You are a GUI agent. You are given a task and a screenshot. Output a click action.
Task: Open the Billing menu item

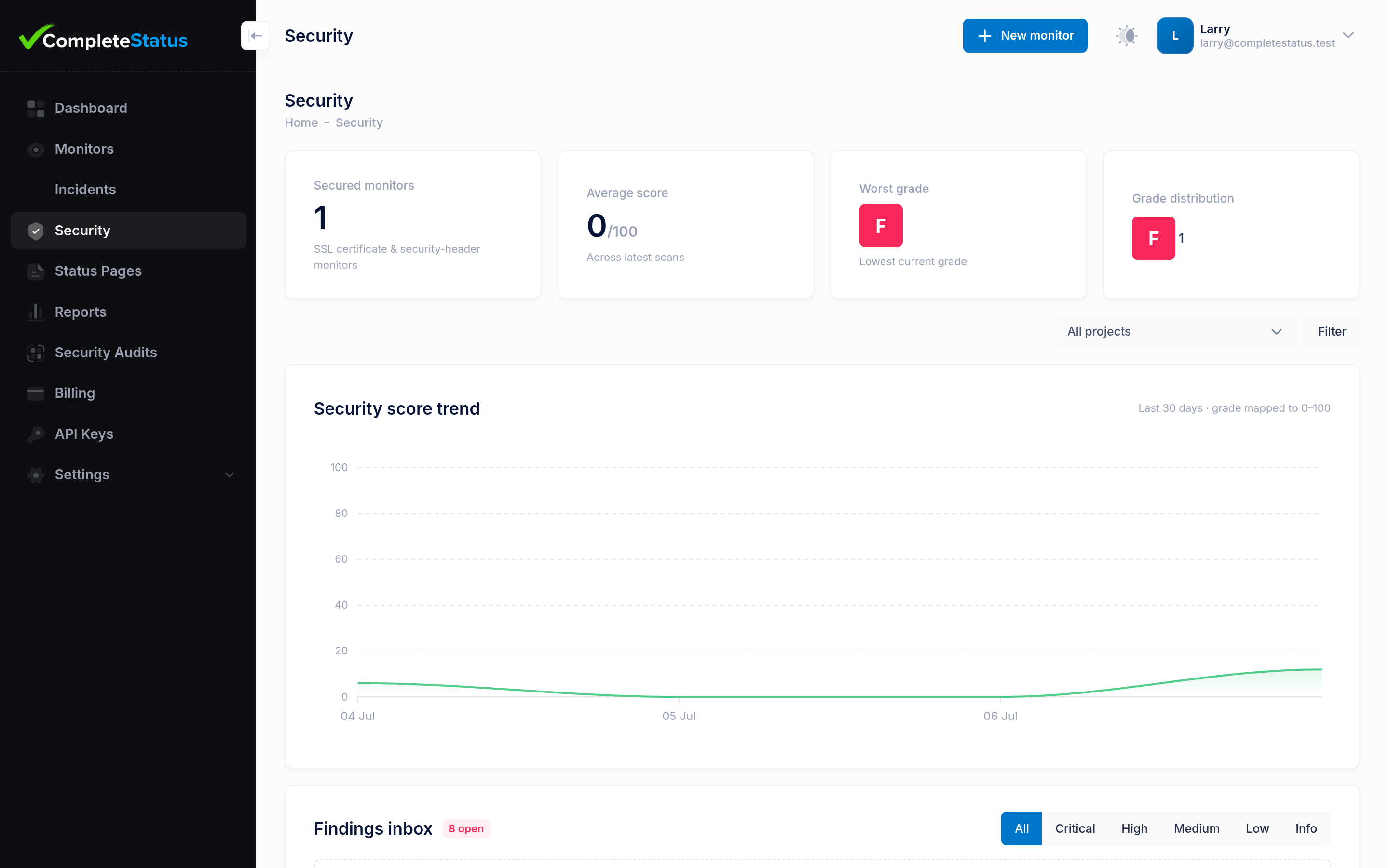128,393
